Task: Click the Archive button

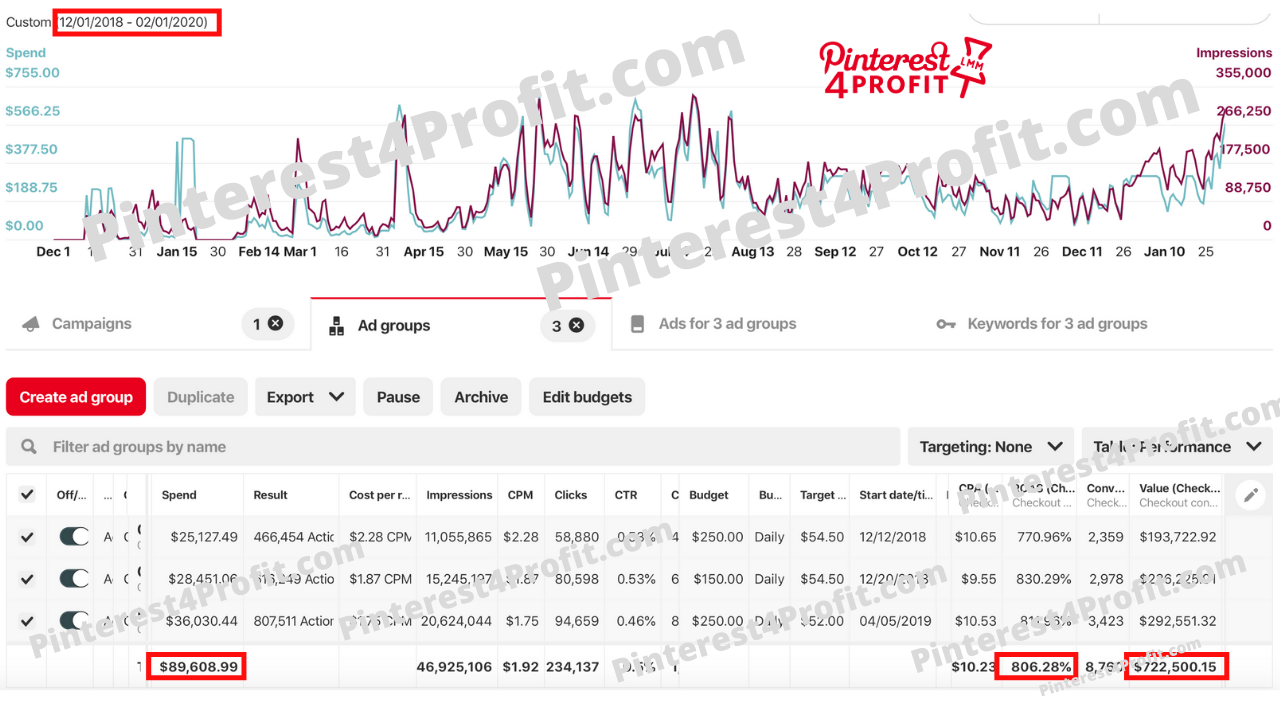Action: click(481, 397)
